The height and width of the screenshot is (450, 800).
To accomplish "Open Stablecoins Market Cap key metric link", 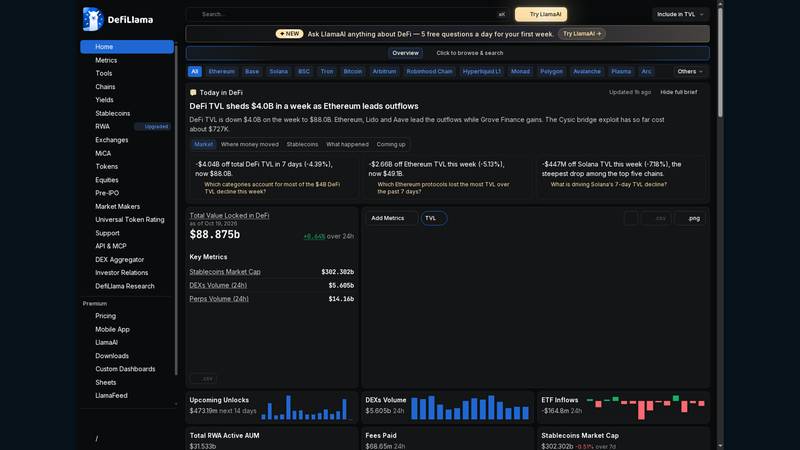I will pos(225,272).
